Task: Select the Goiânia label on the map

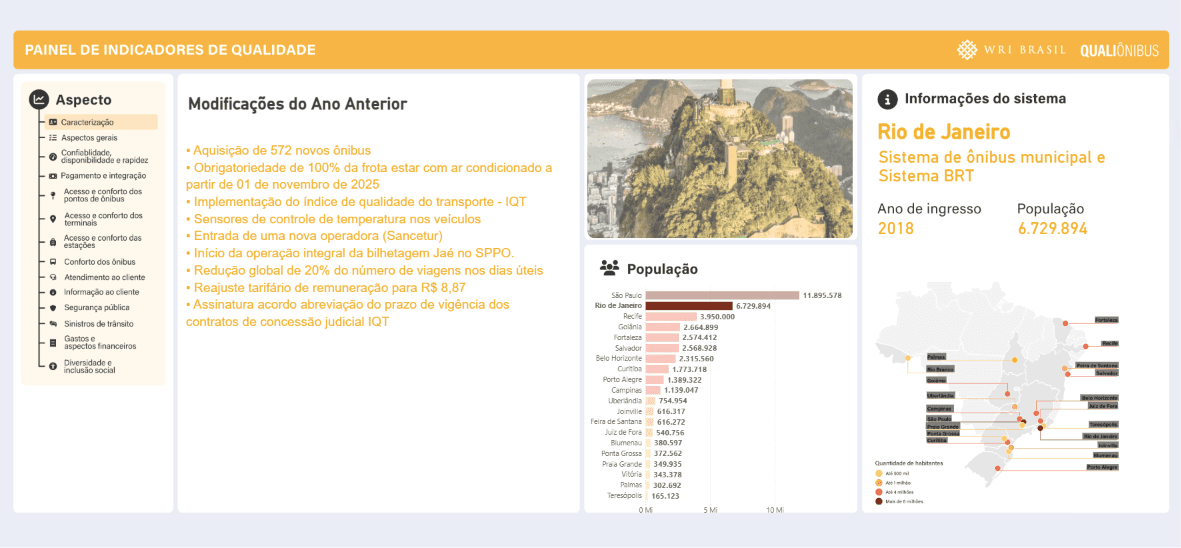Action: pyautogui.click(x=936, y=380)
